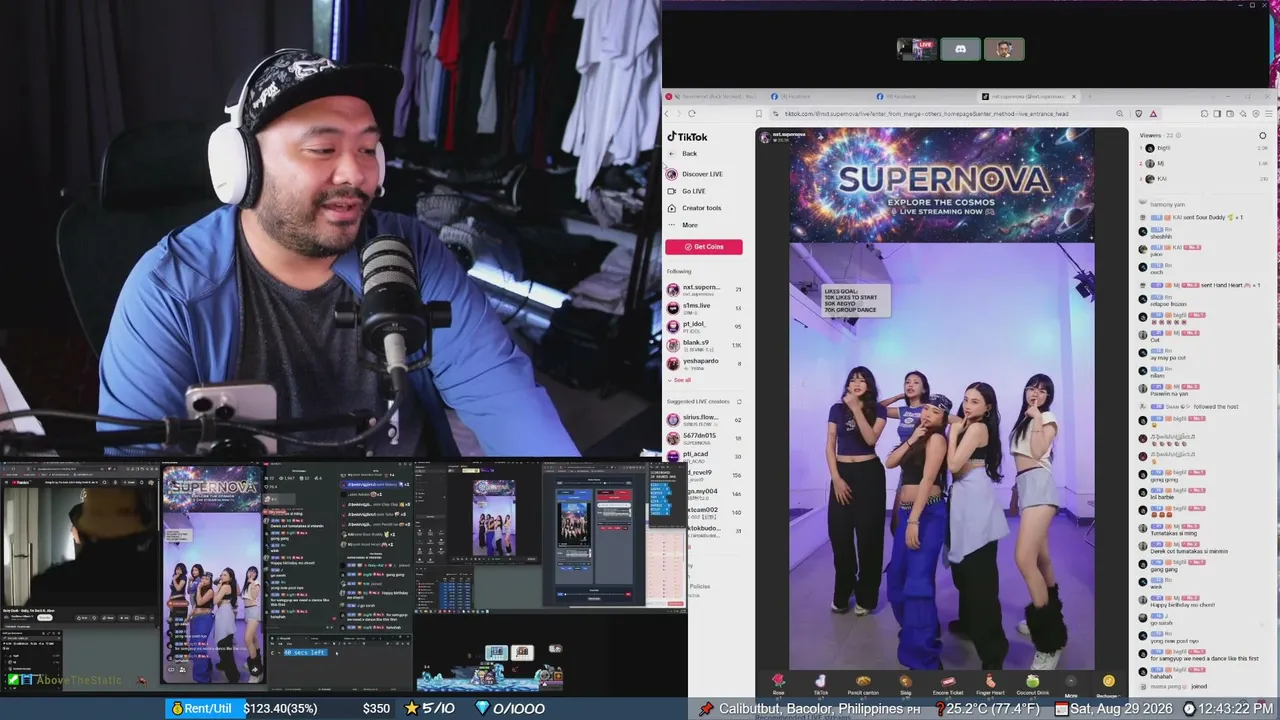
Task: Select viewer Mj in the Viewers ranking
Action: [1204, 163]
